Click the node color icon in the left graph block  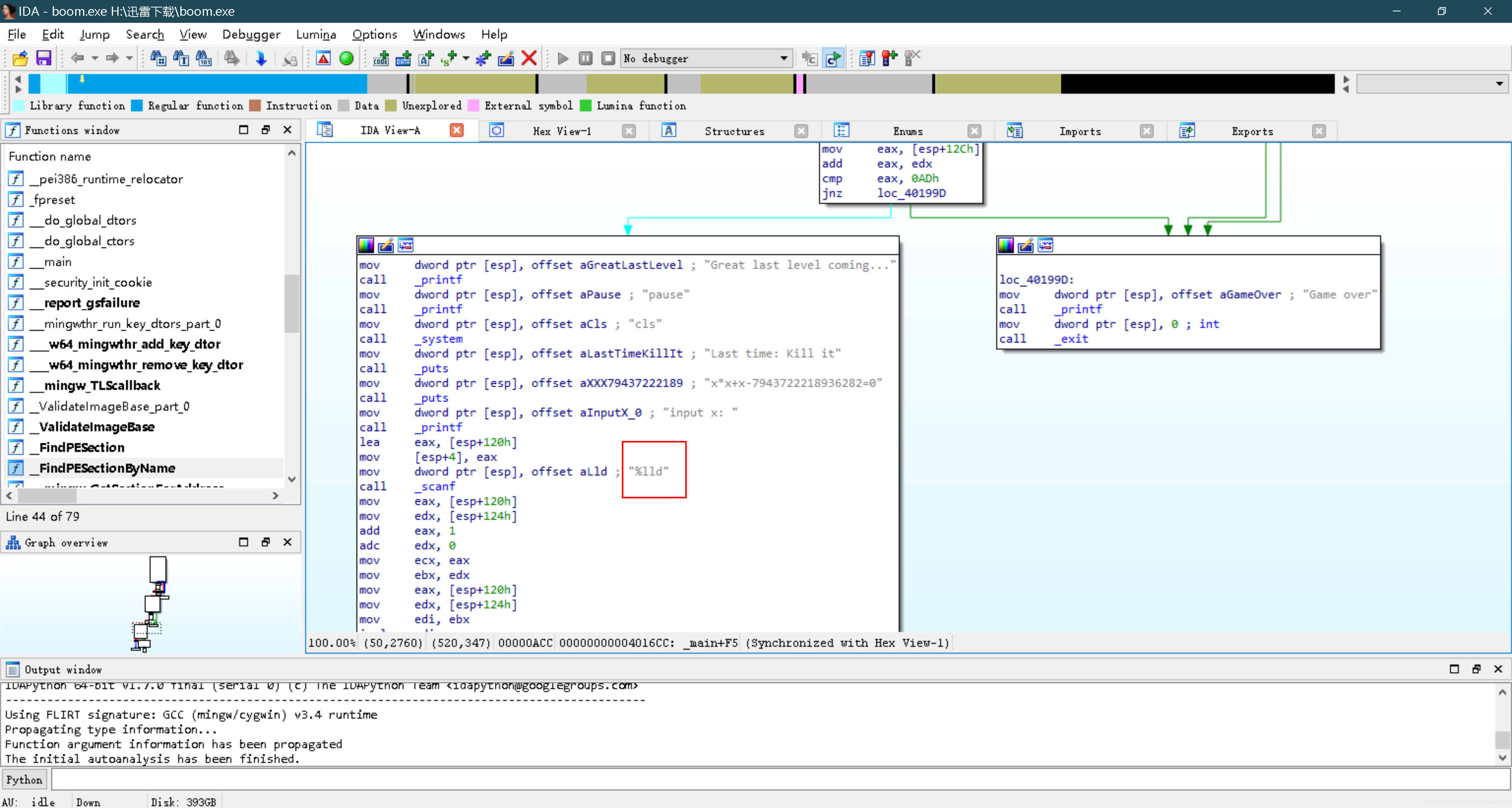point(366,245)
